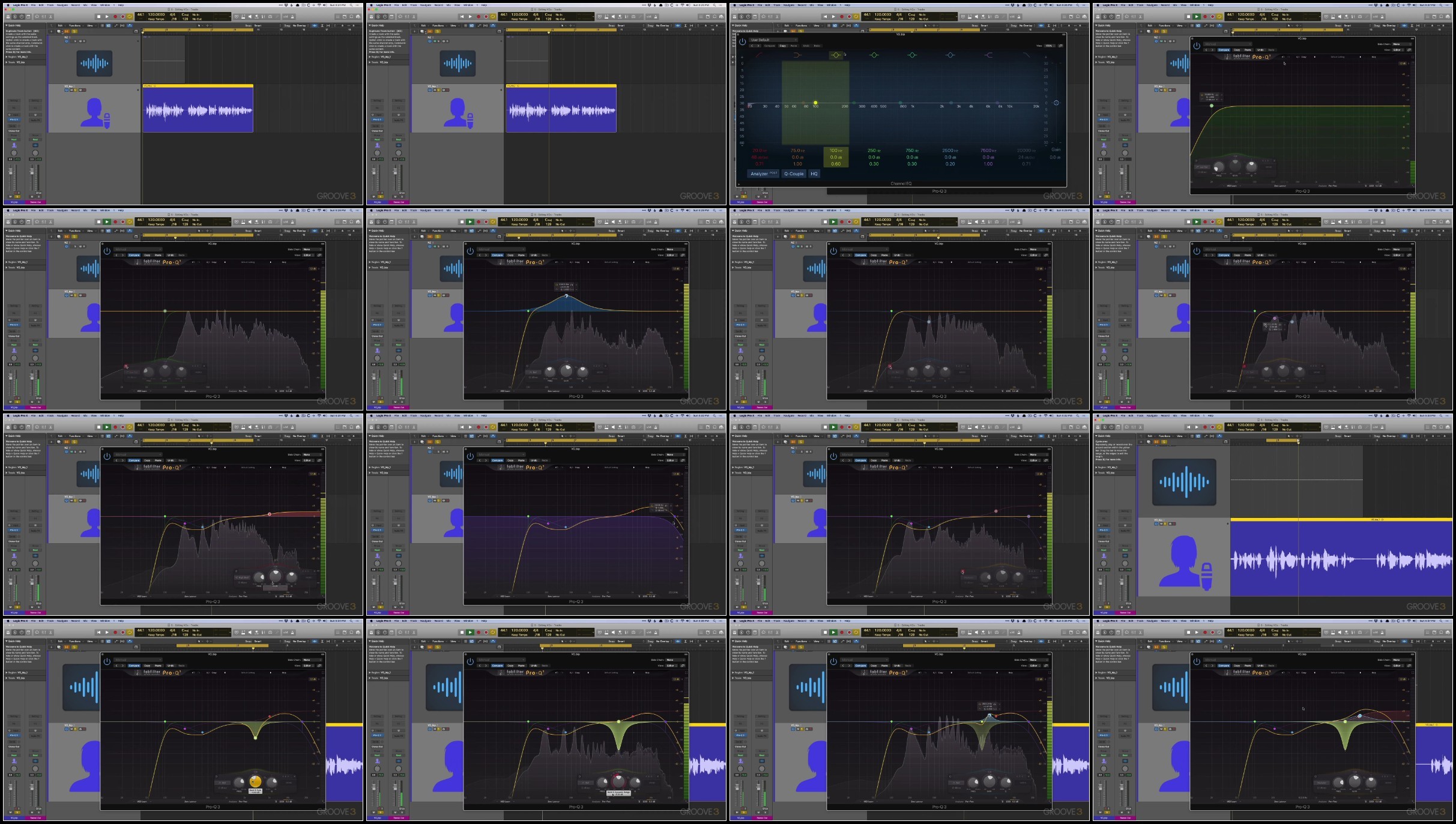Viewport: 1456px width, 824px height.
Task: In zoomed waveform frame, click the VO_bip channel volume fader
Action: (x=1101, y=582)
